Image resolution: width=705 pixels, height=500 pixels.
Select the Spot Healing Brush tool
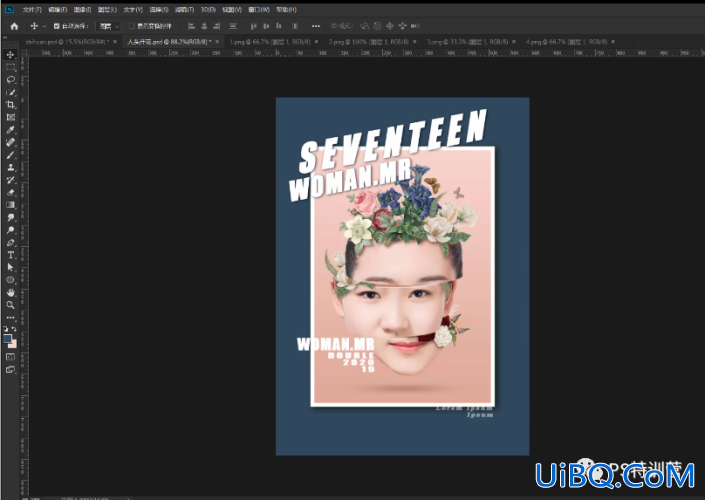coord(10,143)
